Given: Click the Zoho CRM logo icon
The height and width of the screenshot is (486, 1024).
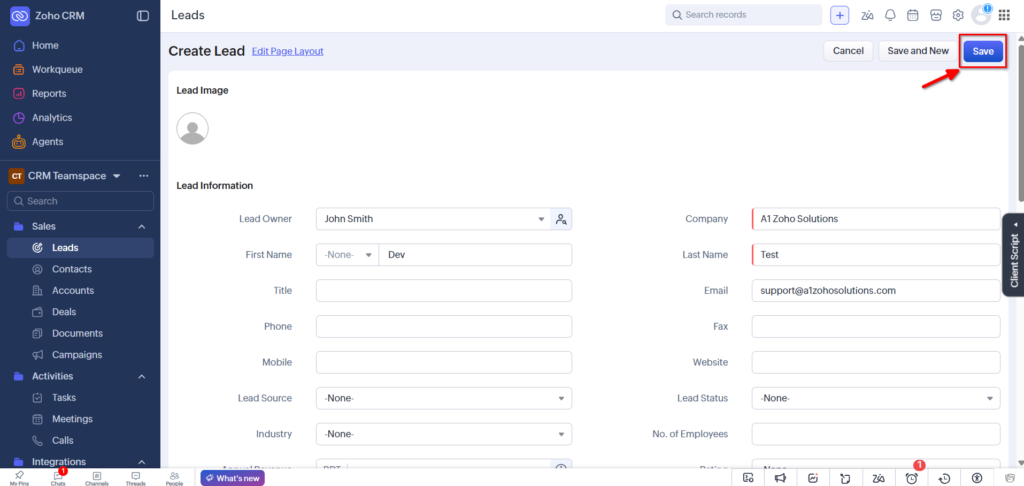Looking at the screenshot, I should 20,16.
